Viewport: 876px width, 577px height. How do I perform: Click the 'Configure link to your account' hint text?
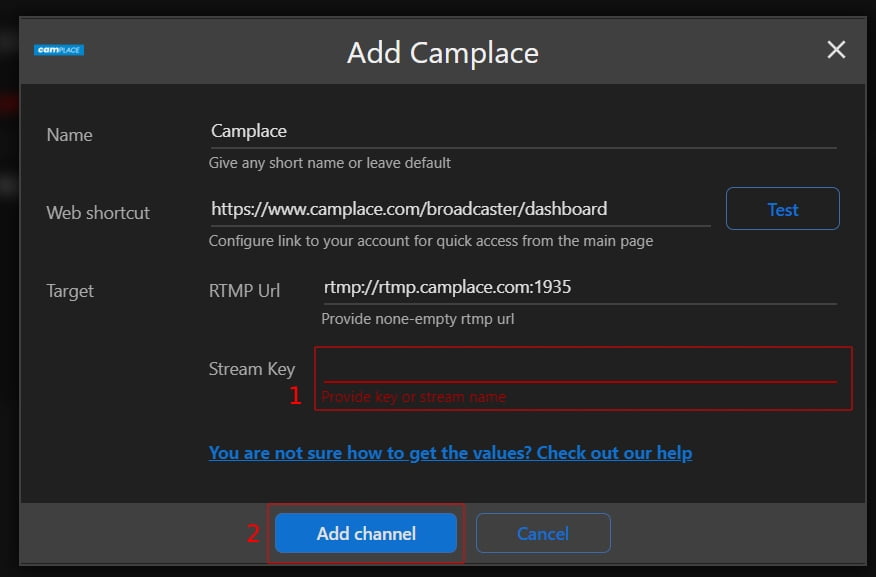tap(431, 241)
